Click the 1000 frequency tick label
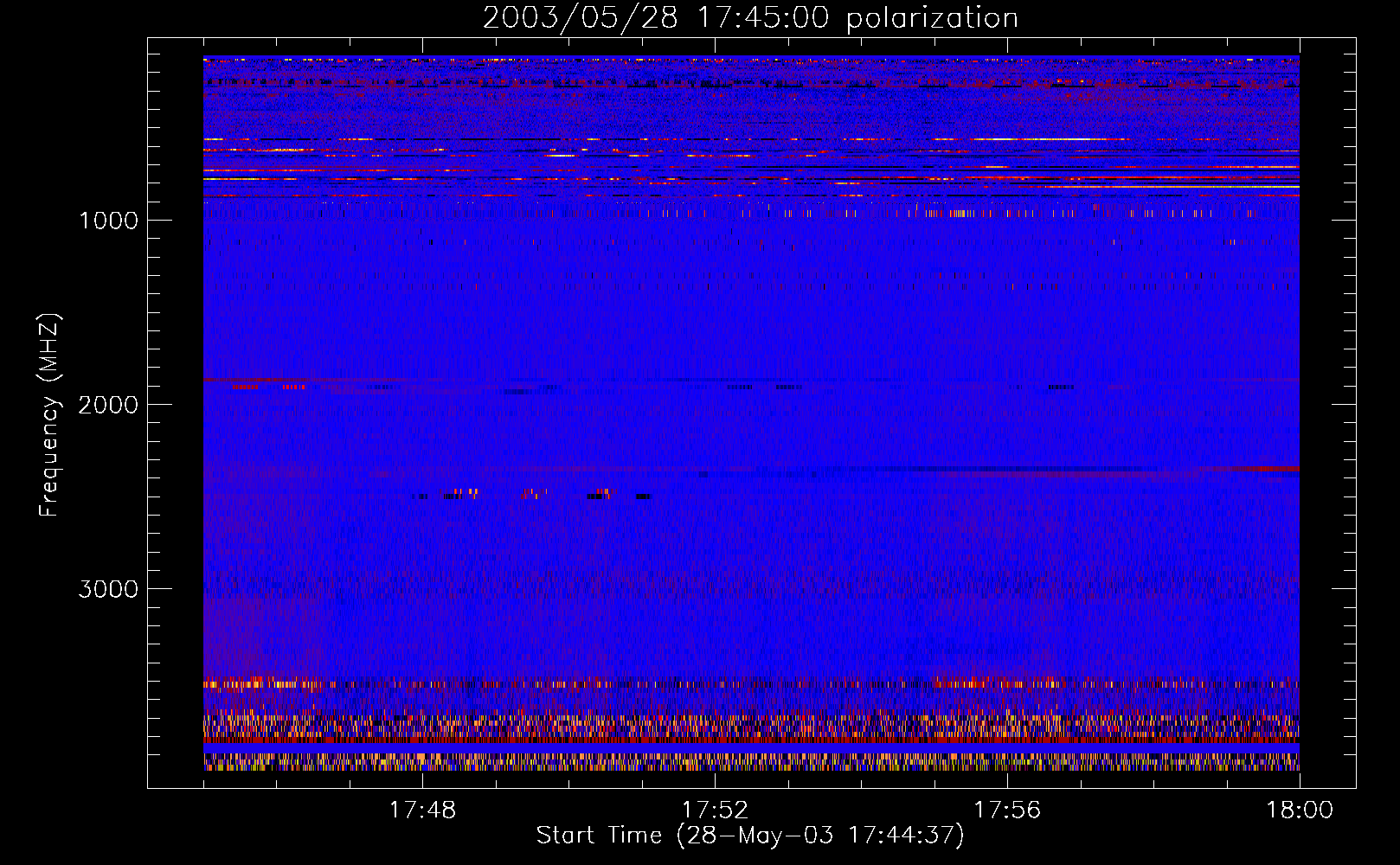The width and height of the screenshot is (1400, 865). coord(108,220)
